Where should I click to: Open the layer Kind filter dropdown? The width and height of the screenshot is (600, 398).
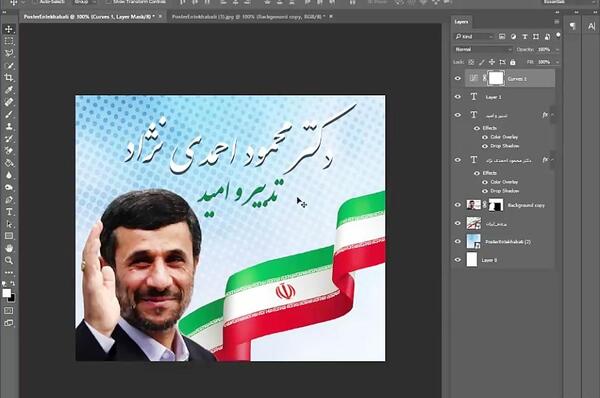(474, 37)
